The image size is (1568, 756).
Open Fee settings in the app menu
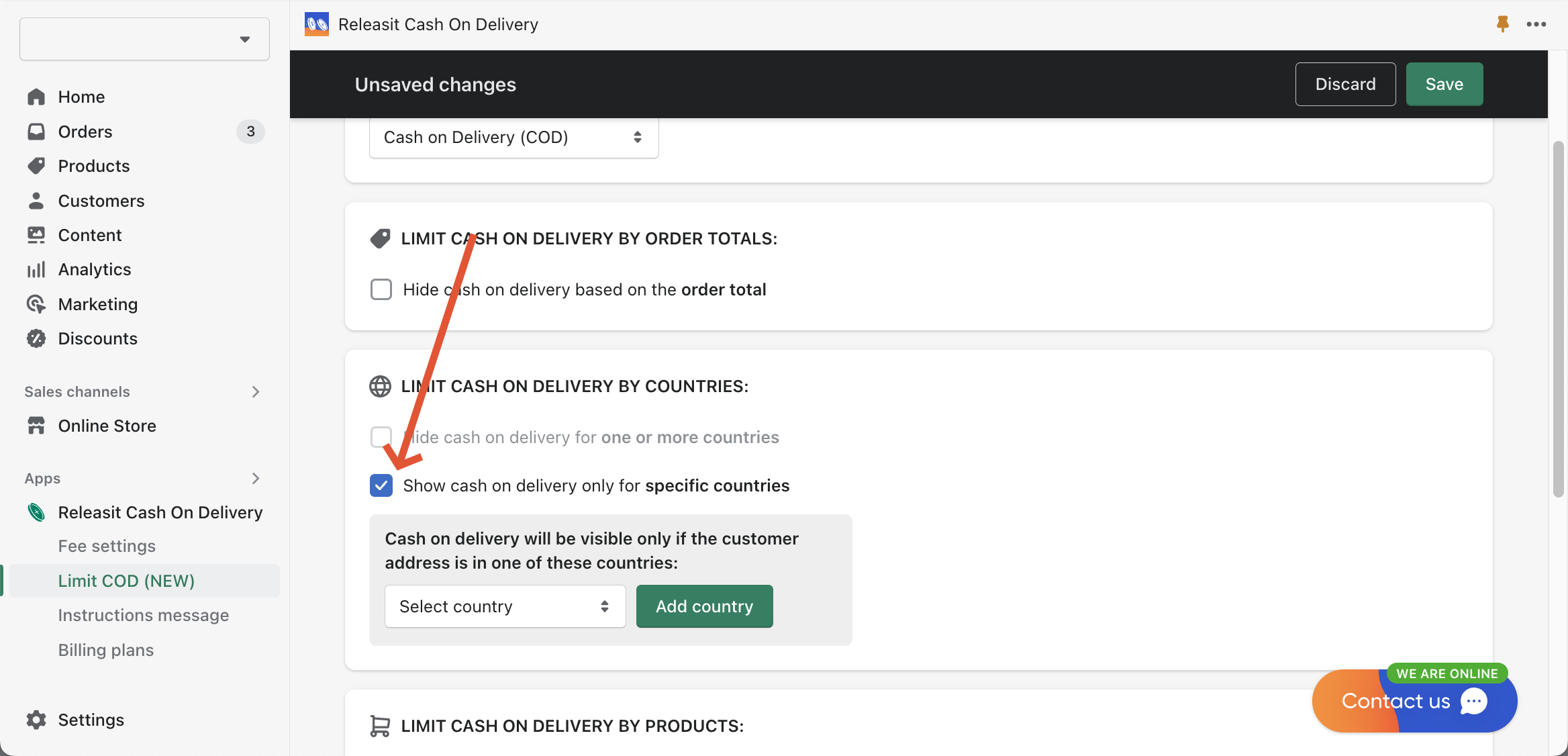click(107, 546)
